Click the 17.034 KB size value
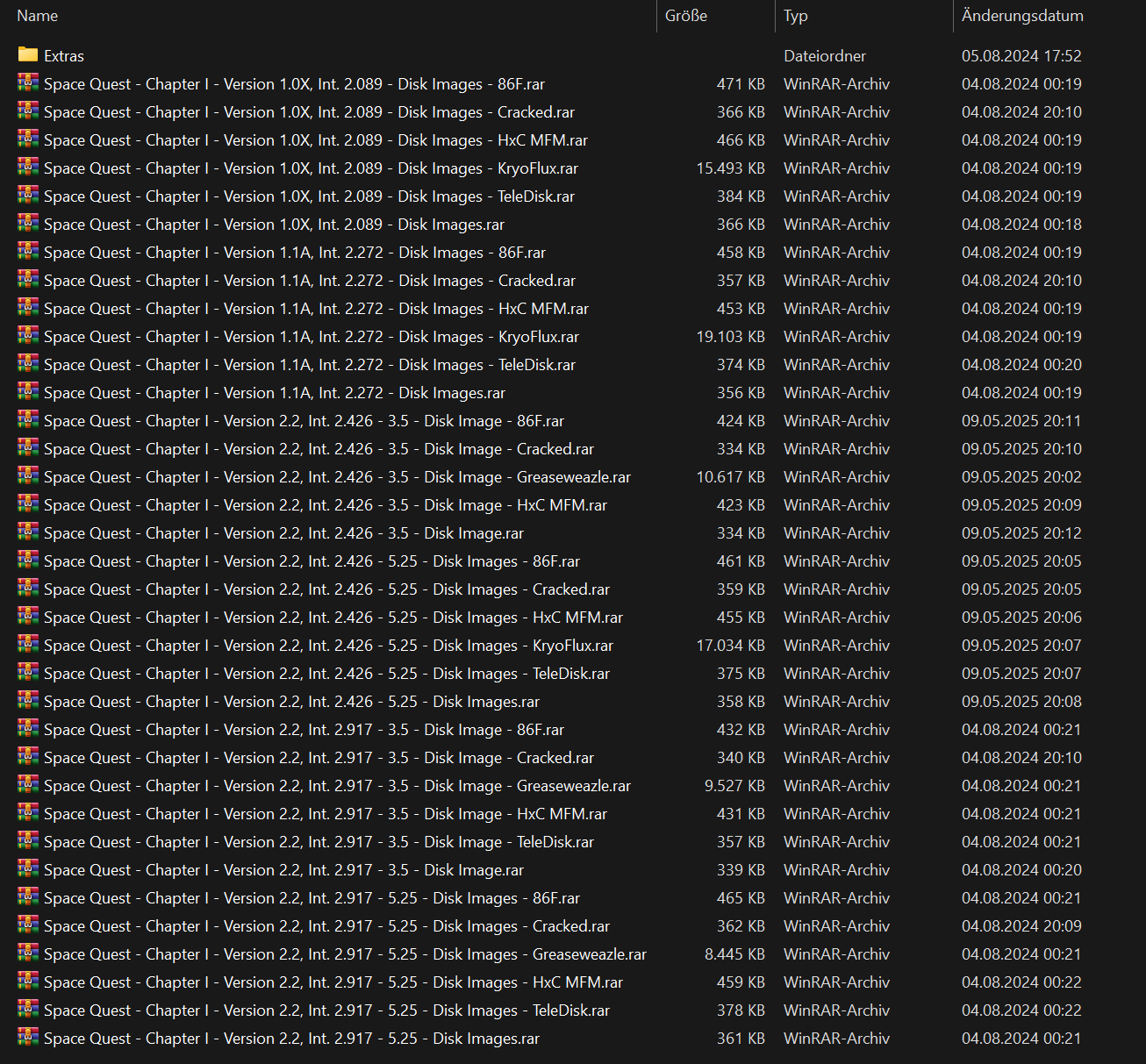Viewport: 1146px width, 1064px height. tap(730, 646)
